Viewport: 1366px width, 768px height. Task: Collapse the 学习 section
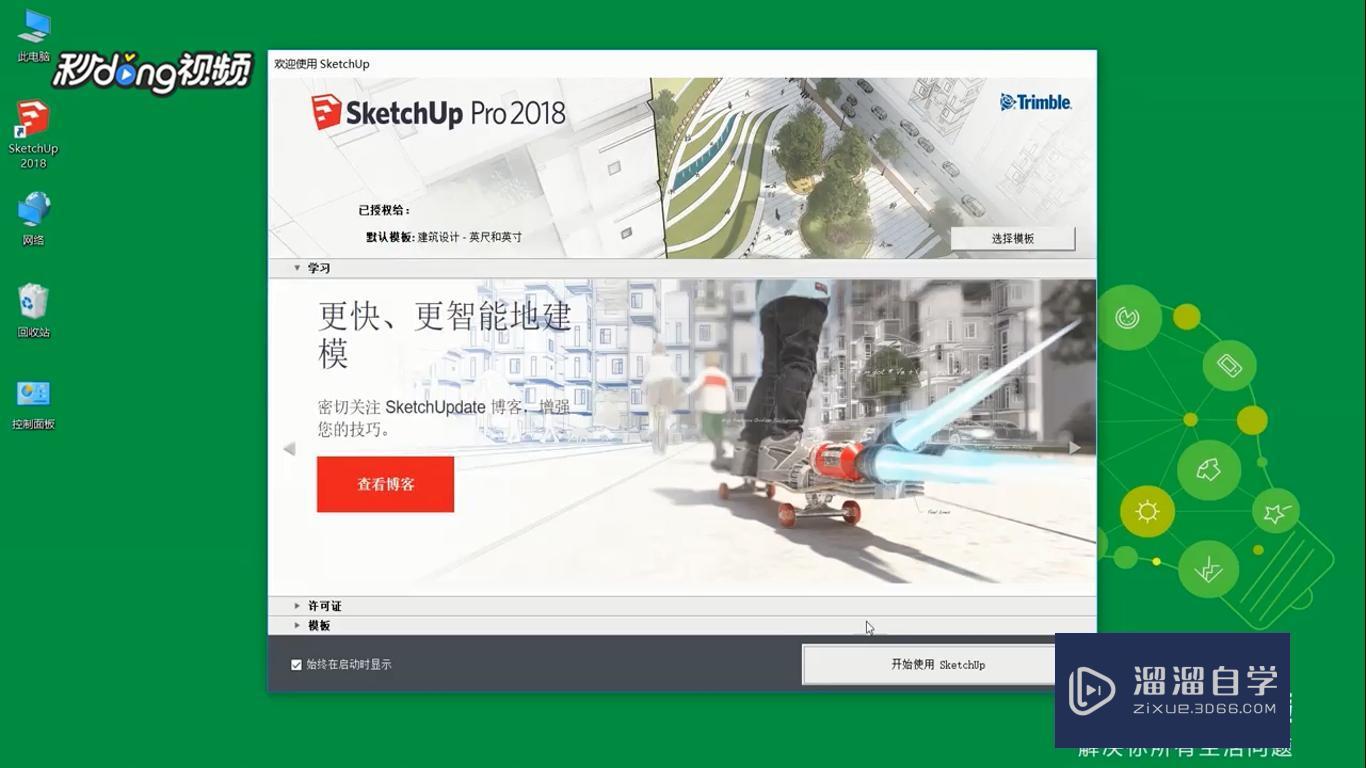point(297,268)
